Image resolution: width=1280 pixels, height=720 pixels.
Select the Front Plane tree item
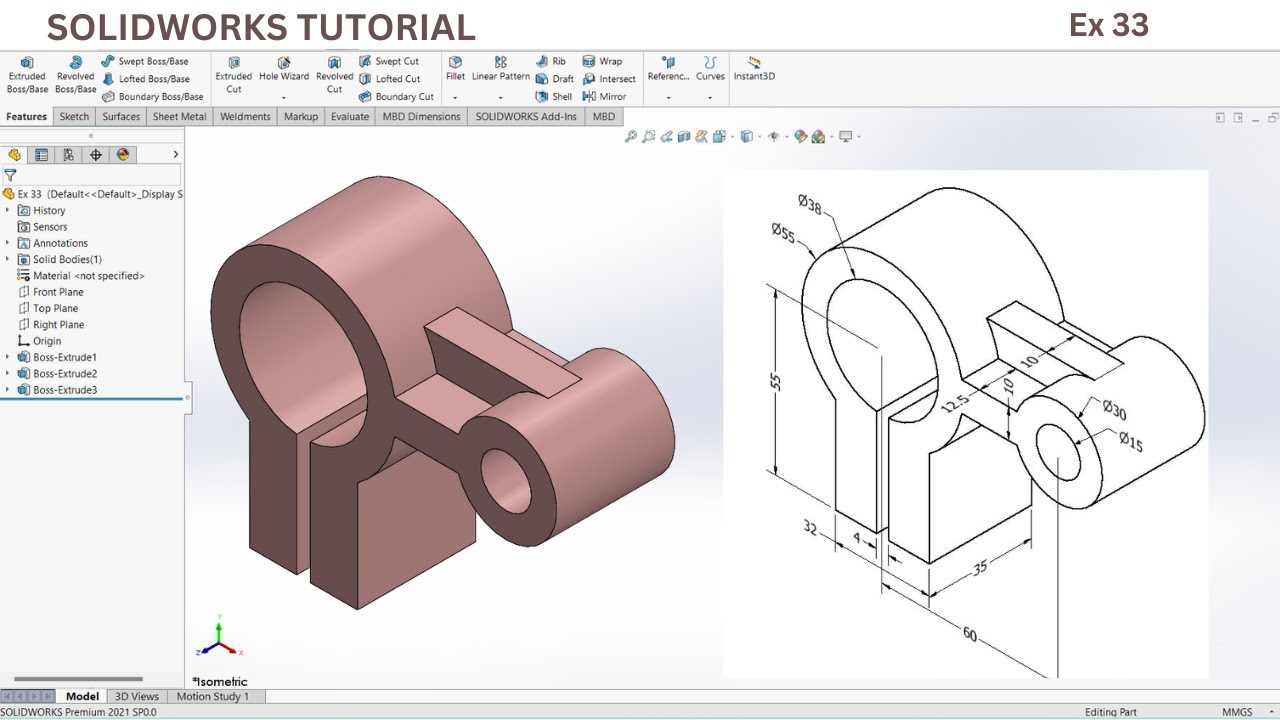[x=51, y=292]
